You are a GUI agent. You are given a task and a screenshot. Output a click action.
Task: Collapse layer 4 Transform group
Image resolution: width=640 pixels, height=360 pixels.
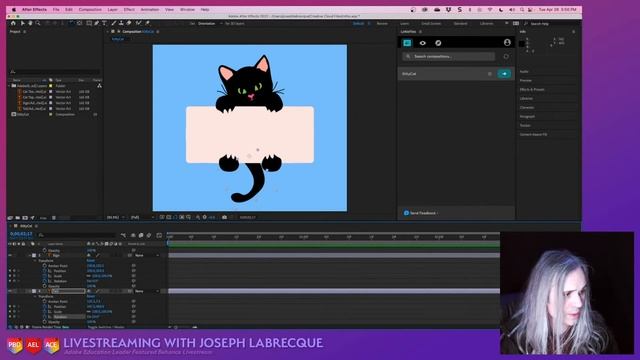click(35, 296)
